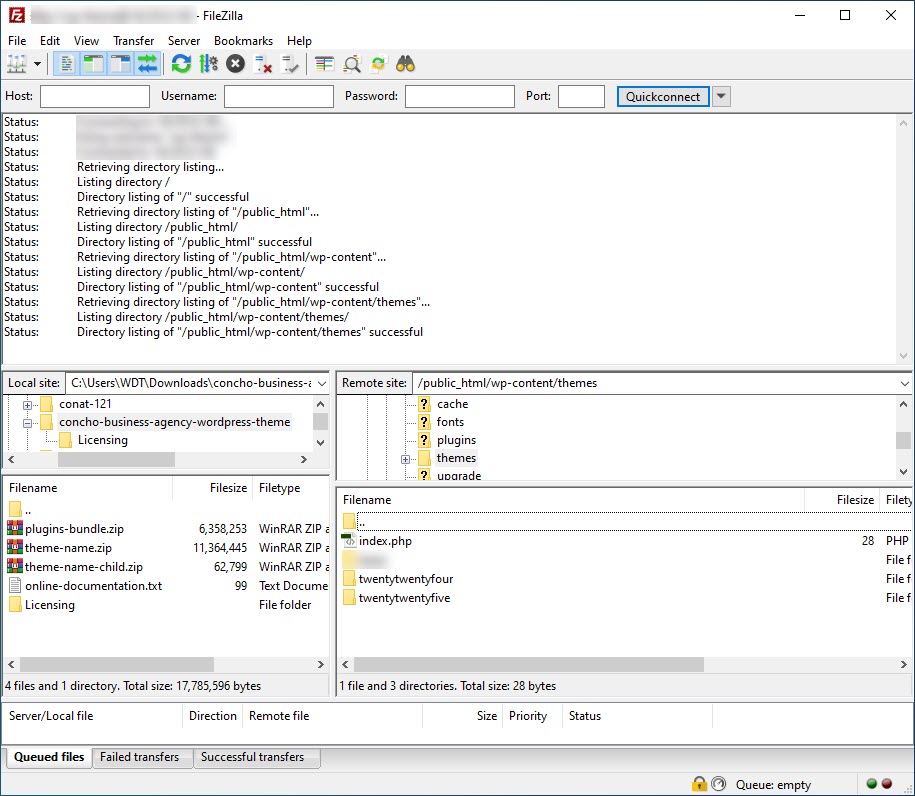915x796 pixels.
Task: Click message log scroll up arrow
Action: click(903, 123)
